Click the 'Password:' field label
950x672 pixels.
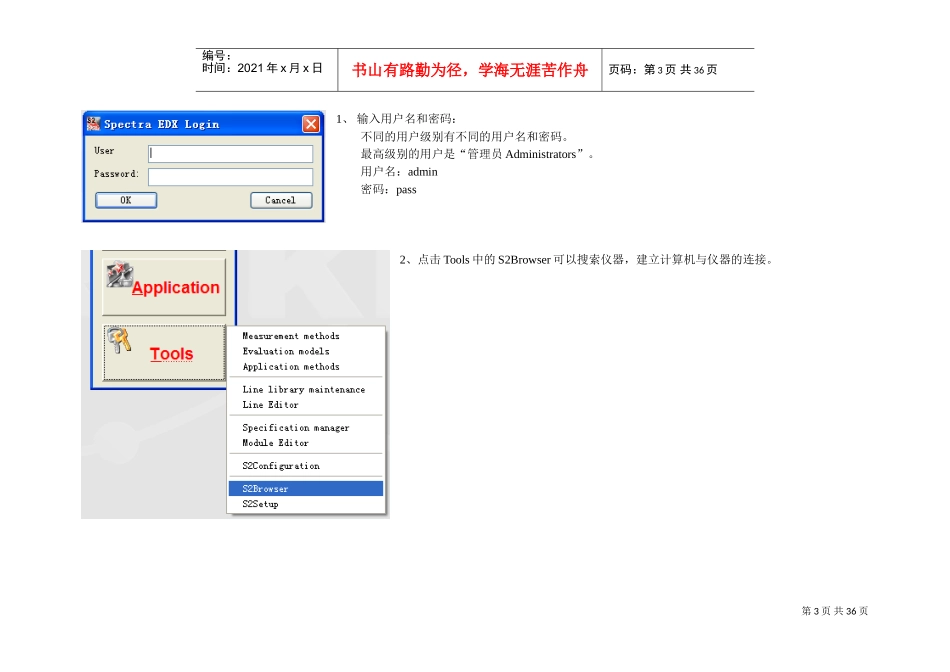coord(116,174)
